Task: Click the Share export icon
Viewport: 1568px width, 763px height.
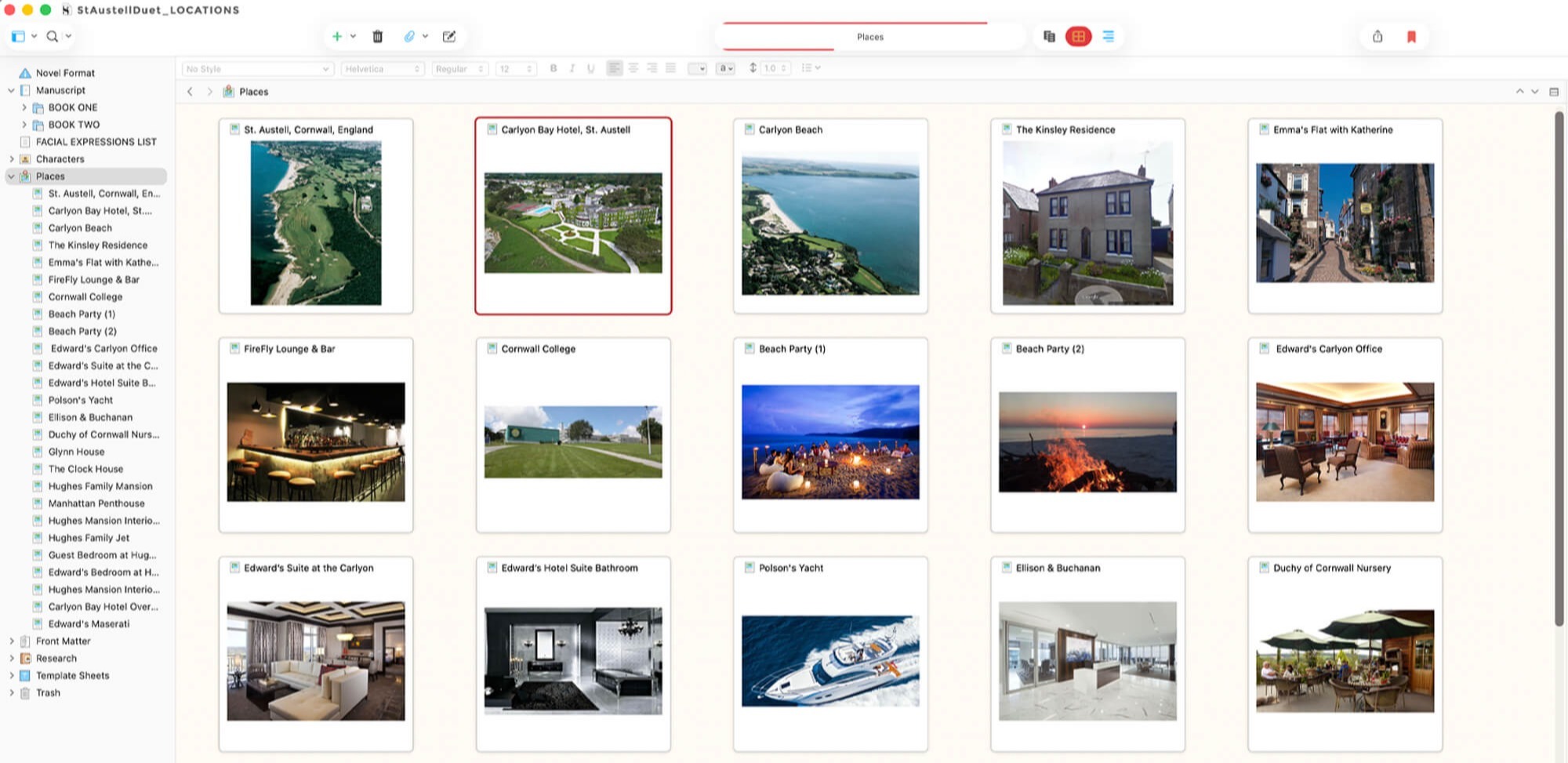Action: (1377, 36)
